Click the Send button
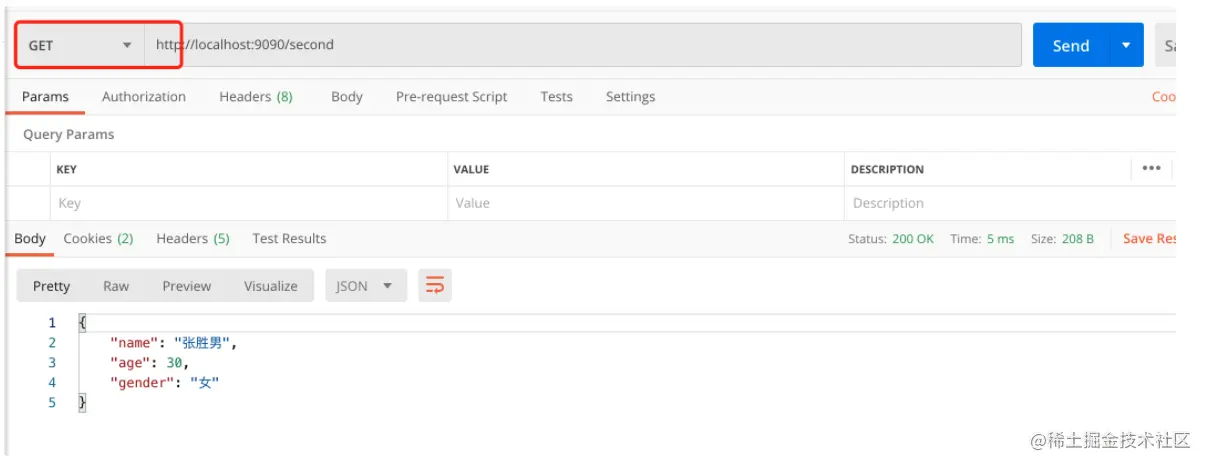The height and width of the screenshot is (466, 1206). 1070,45
